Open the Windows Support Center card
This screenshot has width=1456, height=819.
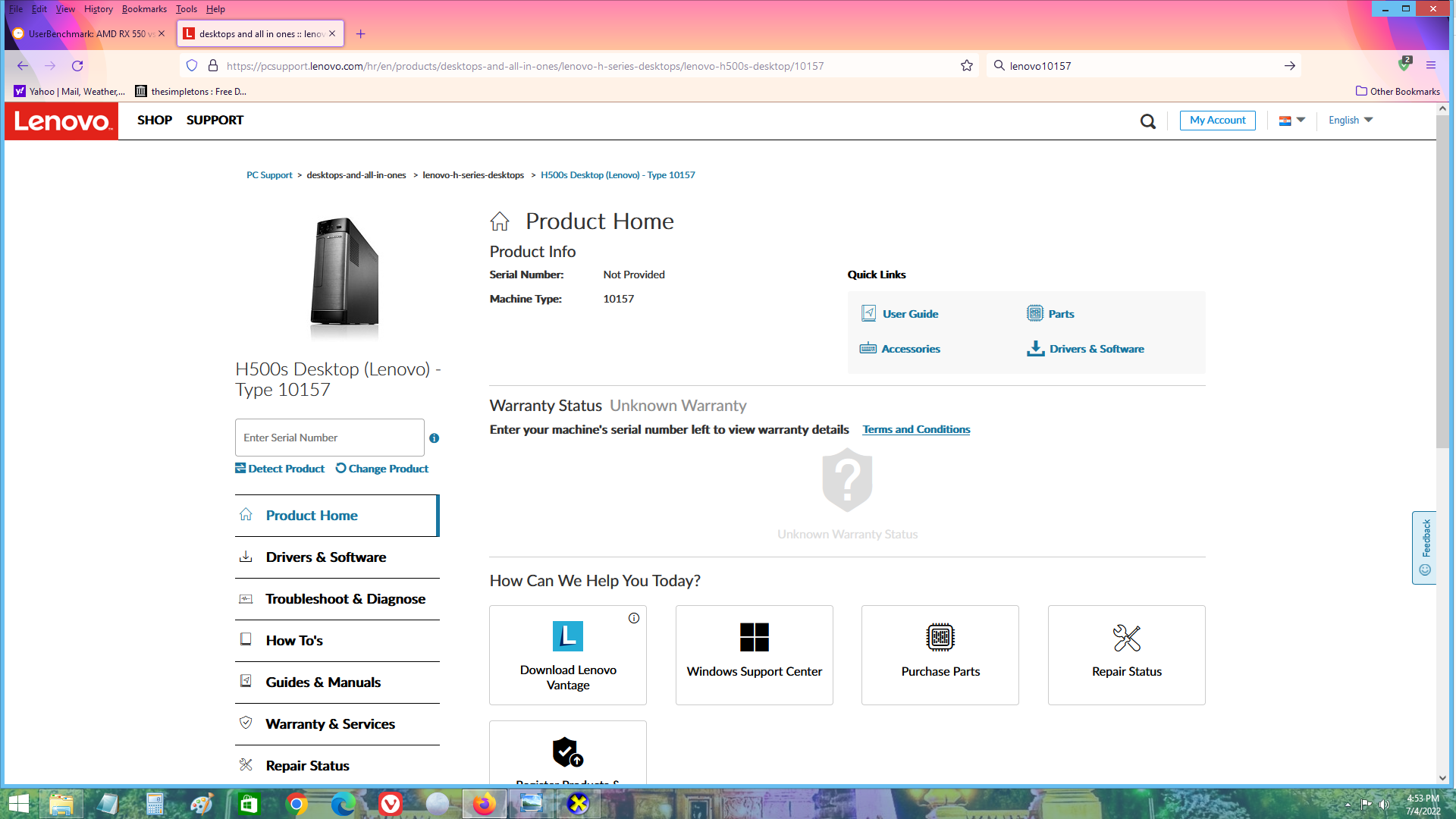tap(755, 655)
